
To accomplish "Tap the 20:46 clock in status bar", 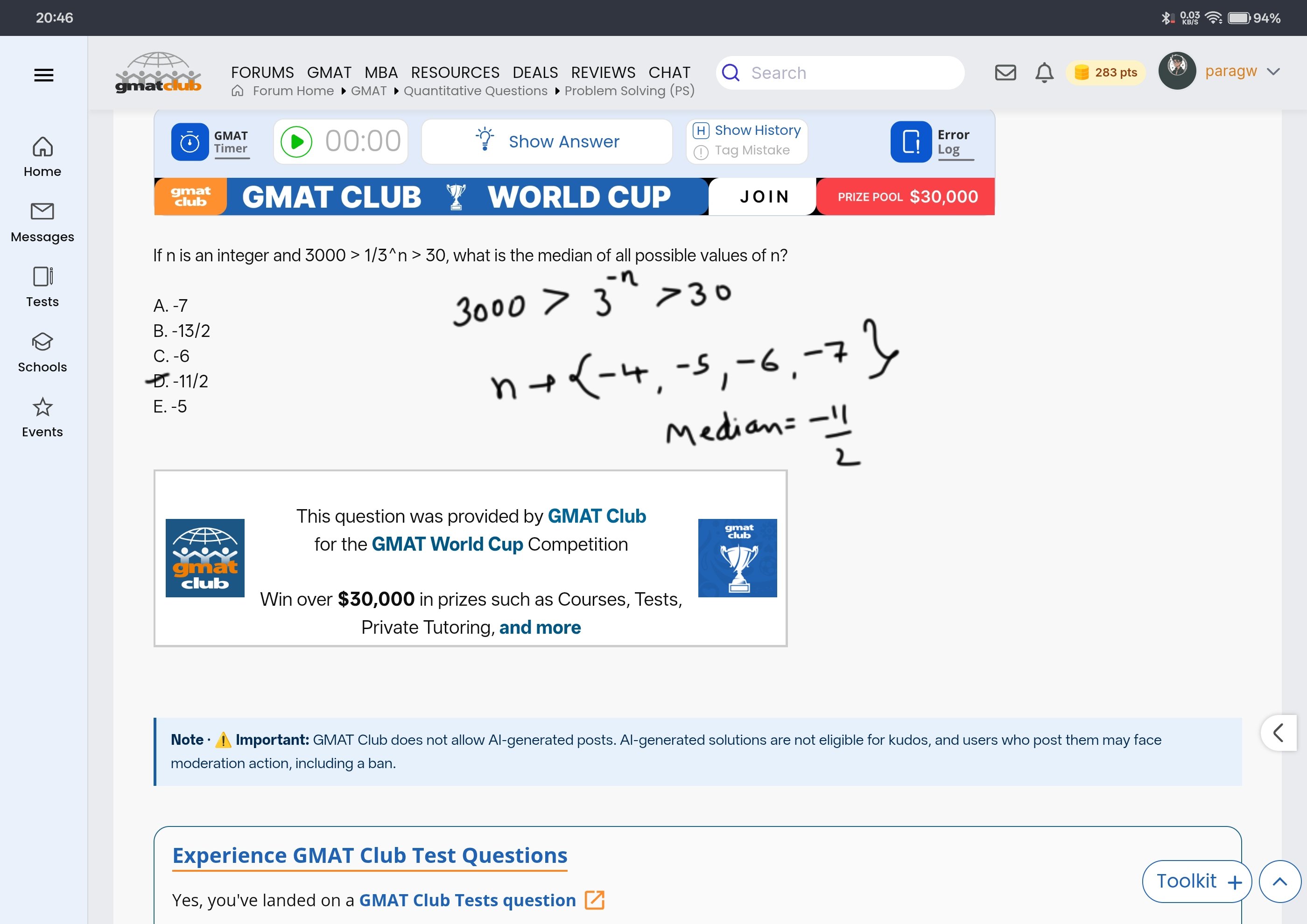I will tap(54, 18).
